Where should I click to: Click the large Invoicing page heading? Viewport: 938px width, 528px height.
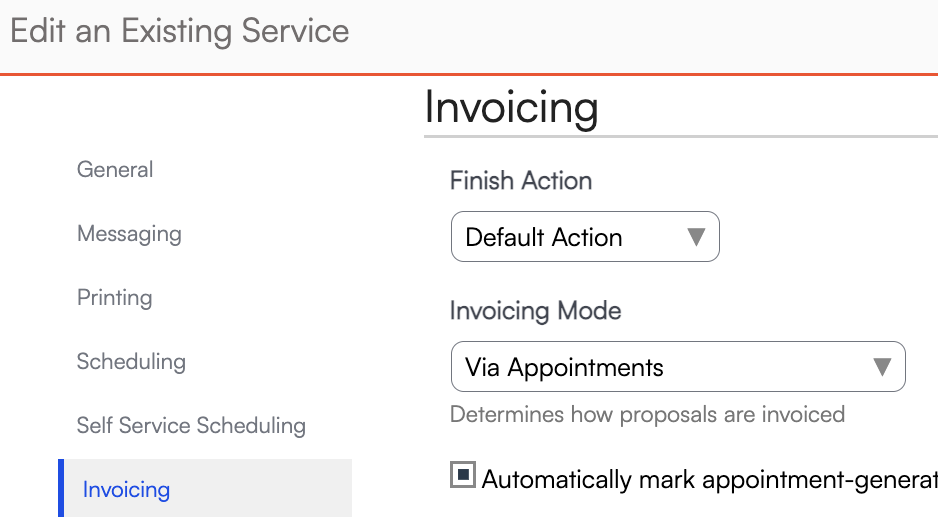click(x=511, y=108)
